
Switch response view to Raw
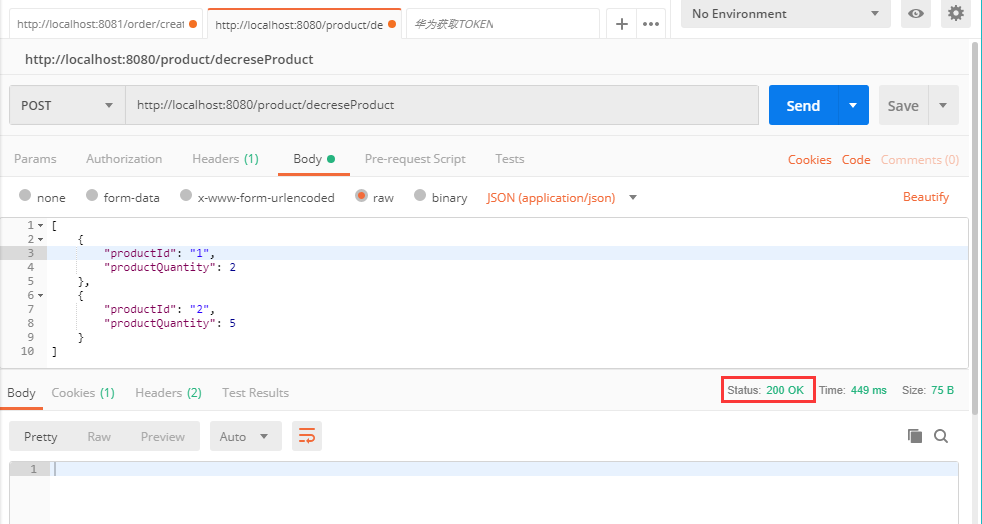99,436
